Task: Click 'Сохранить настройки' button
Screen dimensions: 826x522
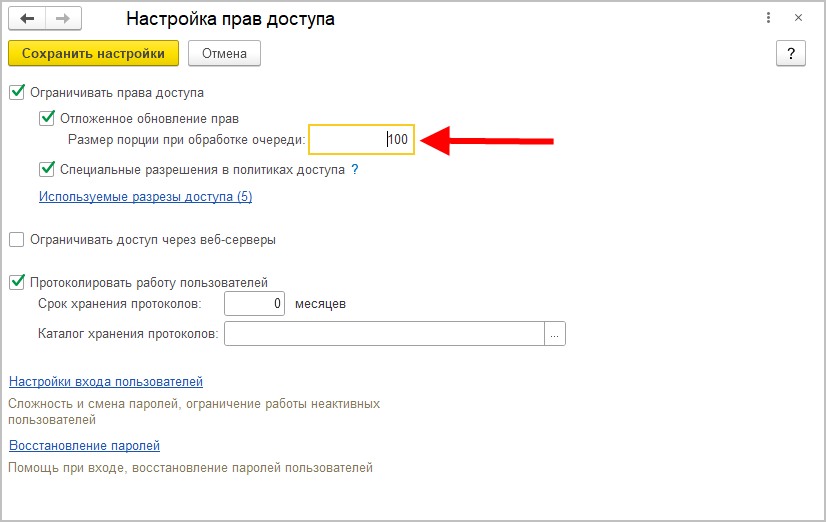Action: [93, 53]
